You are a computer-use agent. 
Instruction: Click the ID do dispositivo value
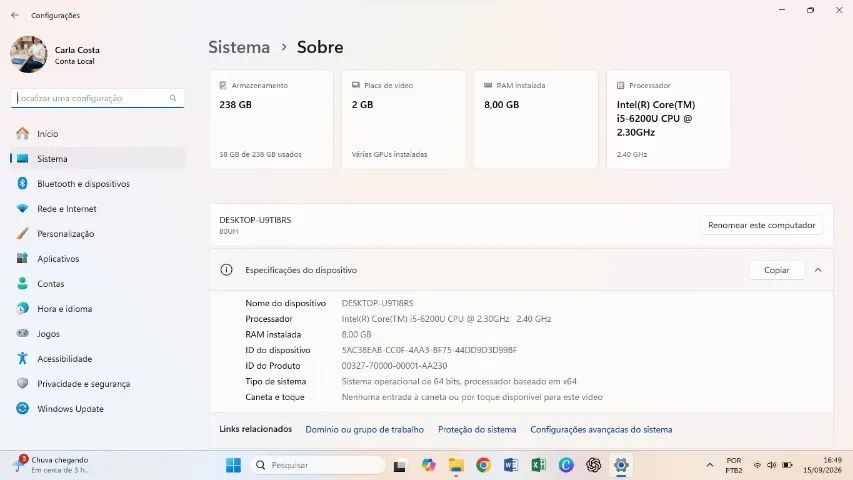(x=429, y=350)
